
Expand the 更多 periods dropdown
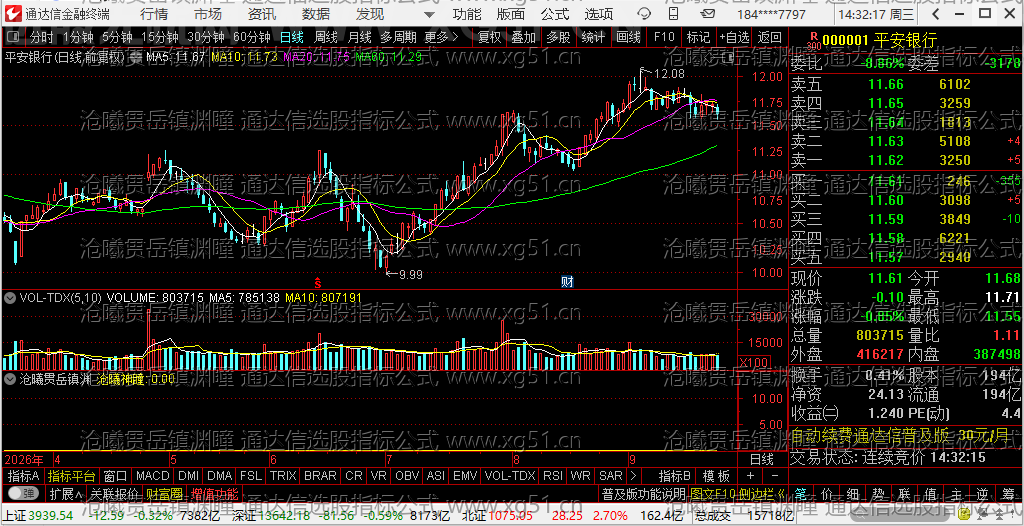point(441,38)
